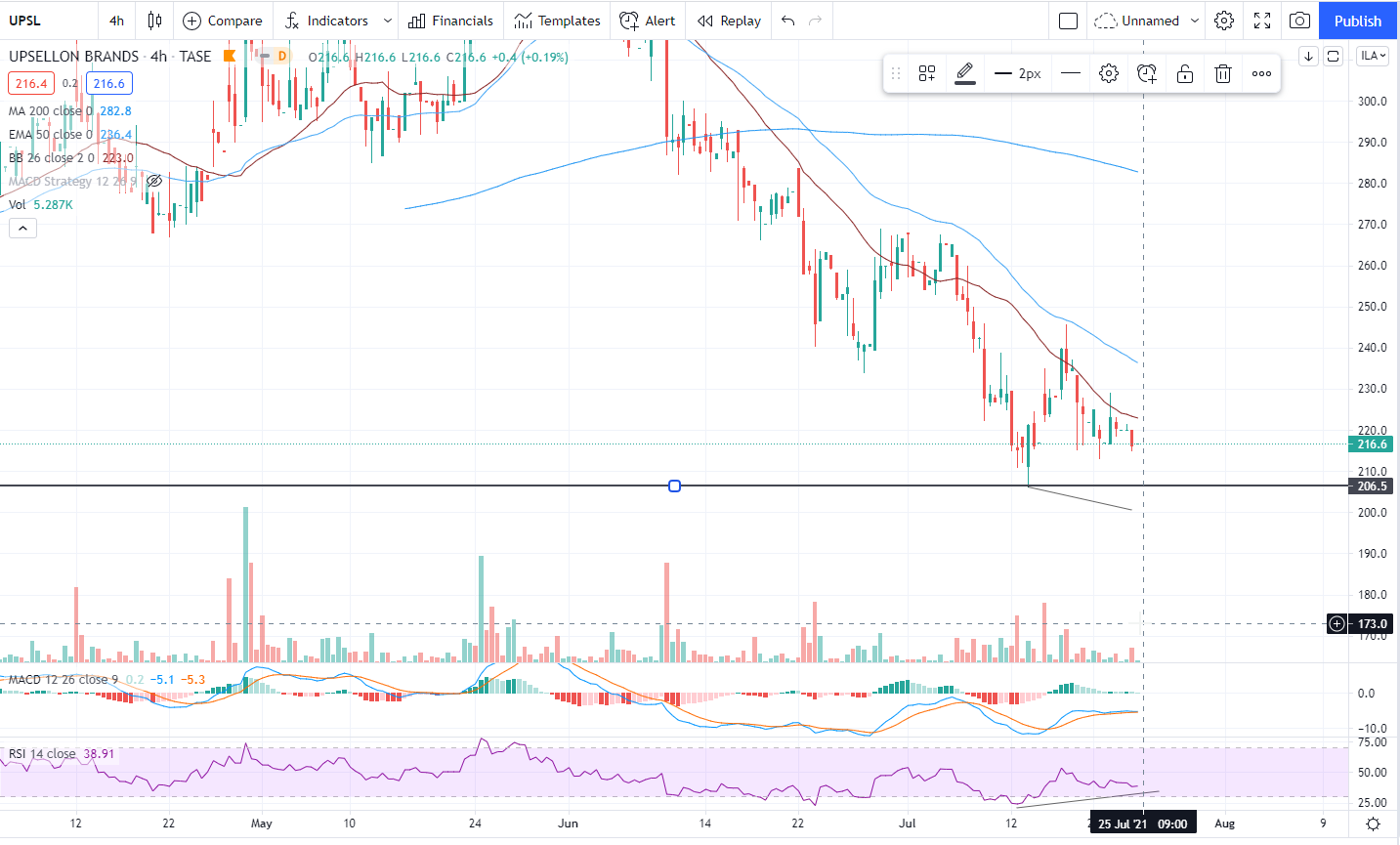
Task: Open the layout setup square icon
Action: 1069,21
